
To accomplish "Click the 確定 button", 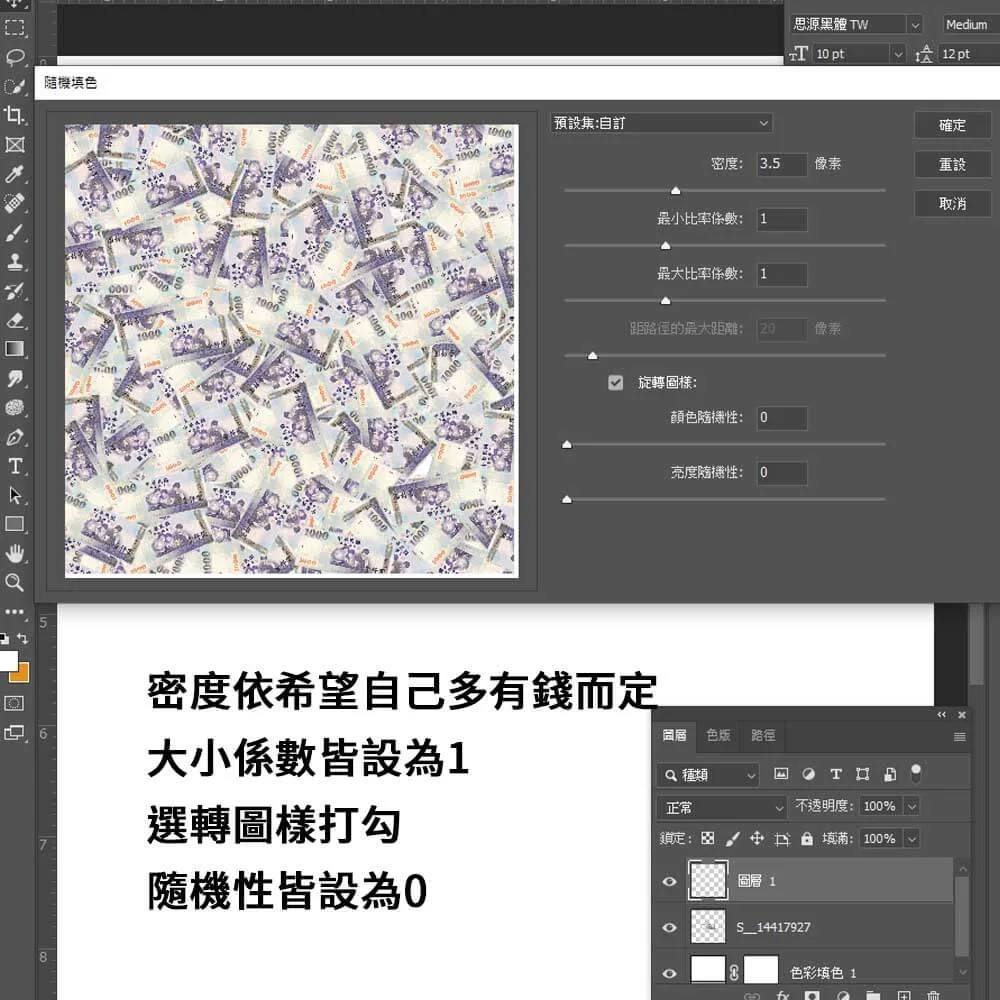I will [x=953, y=126].
